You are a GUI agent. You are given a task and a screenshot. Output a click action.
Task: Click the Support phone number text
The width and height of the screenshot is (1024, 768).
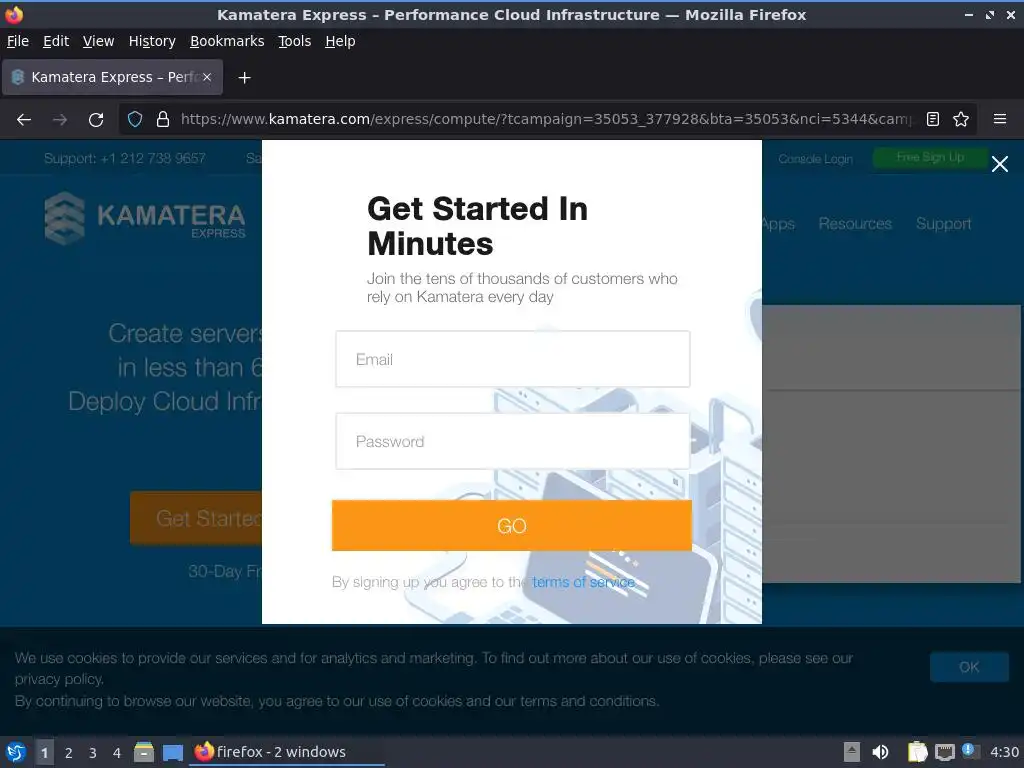tap(125, 158)
